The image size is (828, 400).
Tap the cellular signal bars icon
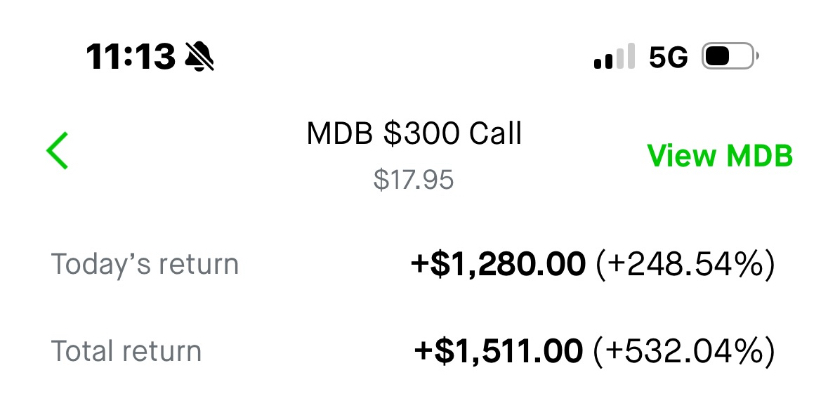click(614, 57)
